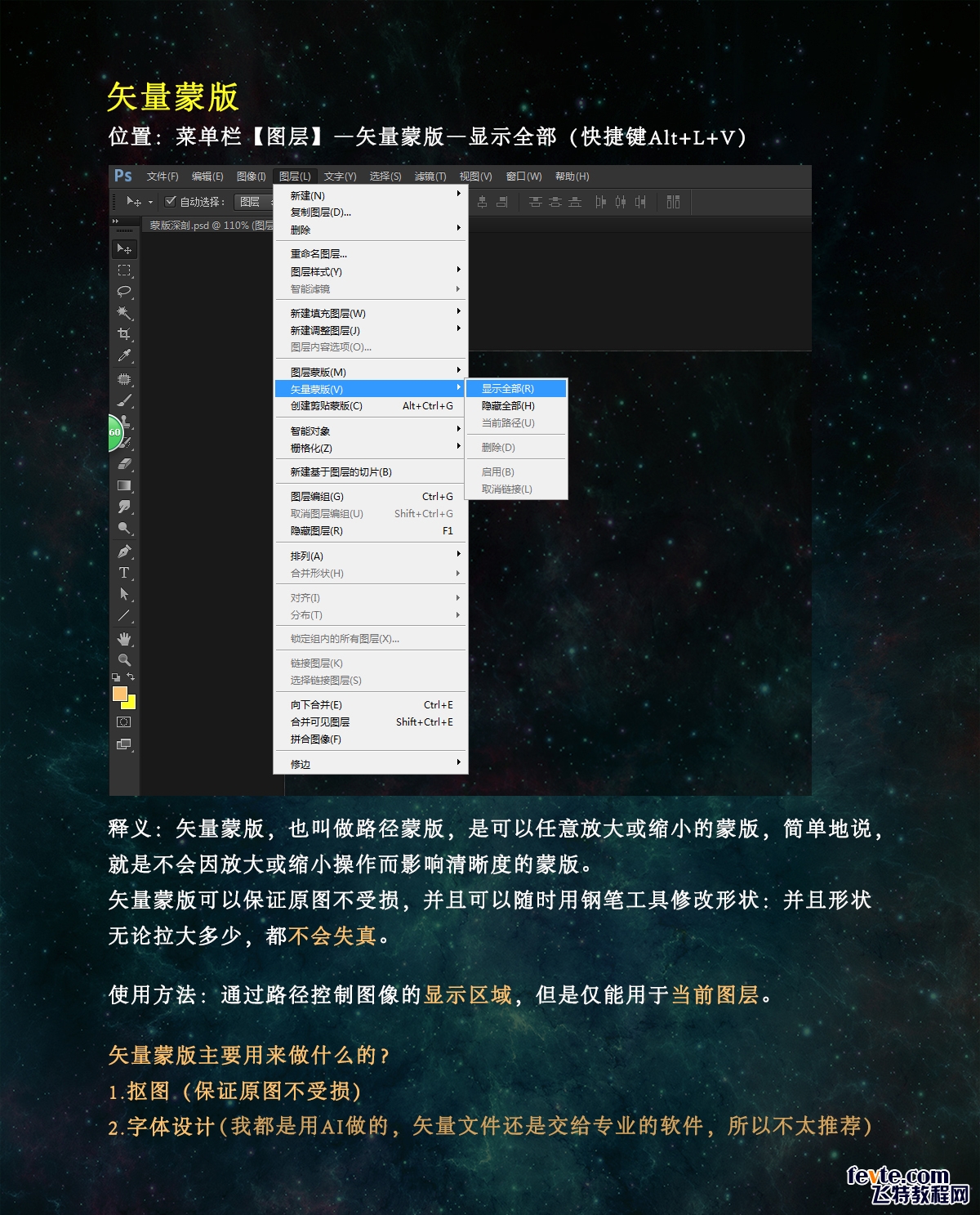Select the Rectangular Marquee tool
Viewport: 980px width, 1215px height.
click(x=124, y=270)
